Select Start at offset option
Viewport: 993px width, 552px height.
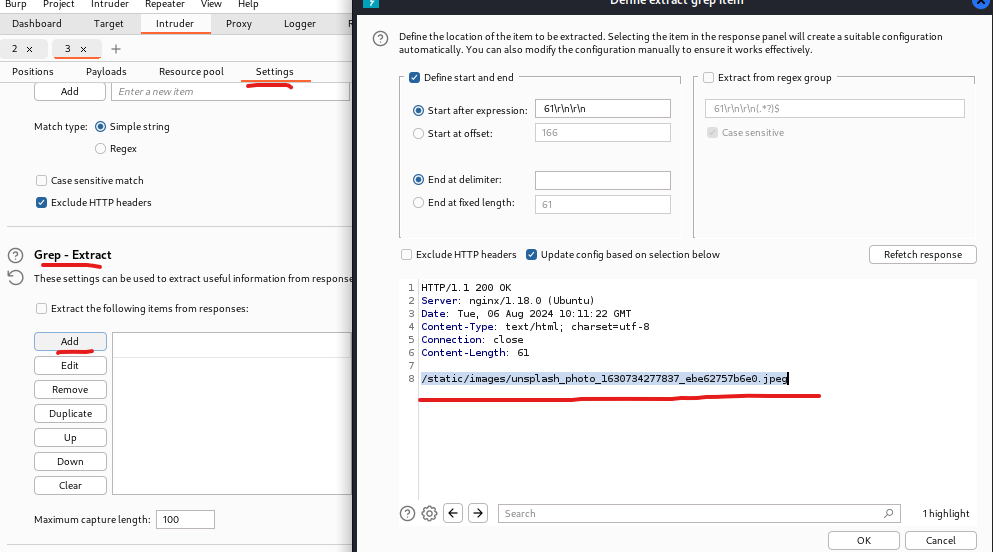419,133
